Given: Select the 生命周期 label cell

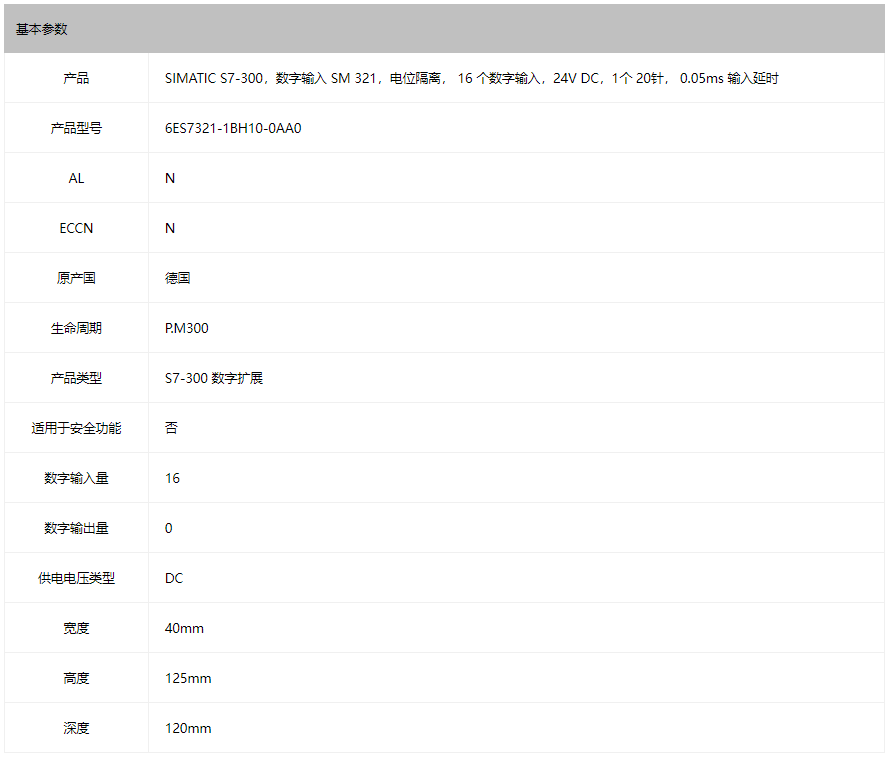Looking at the screenshot, I should pyautogui.click(x=76, y=328).
